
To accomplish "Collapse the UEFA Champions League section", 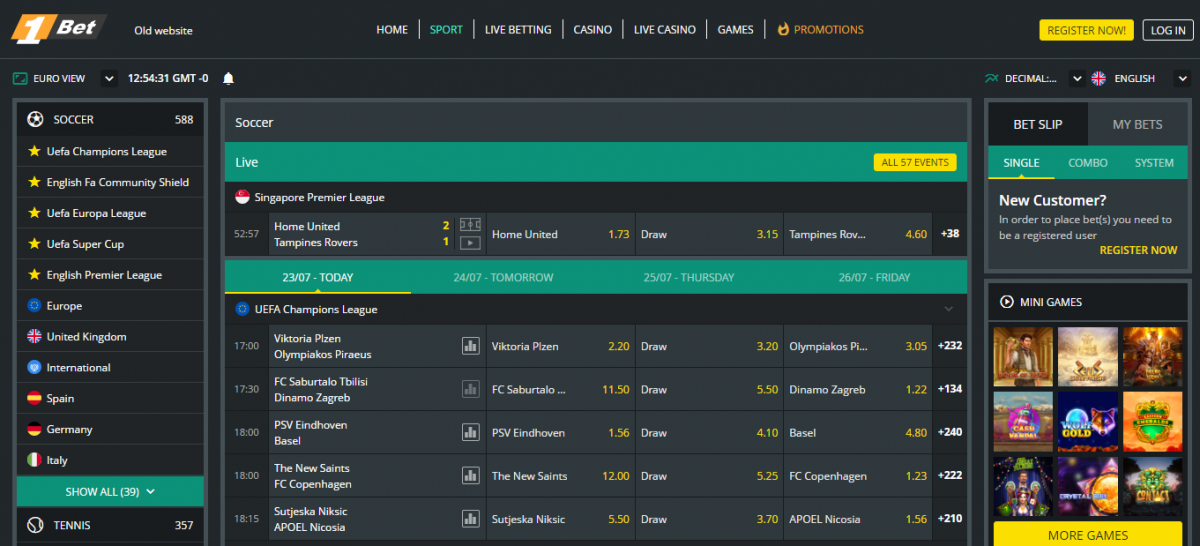I will click(948, 309).
